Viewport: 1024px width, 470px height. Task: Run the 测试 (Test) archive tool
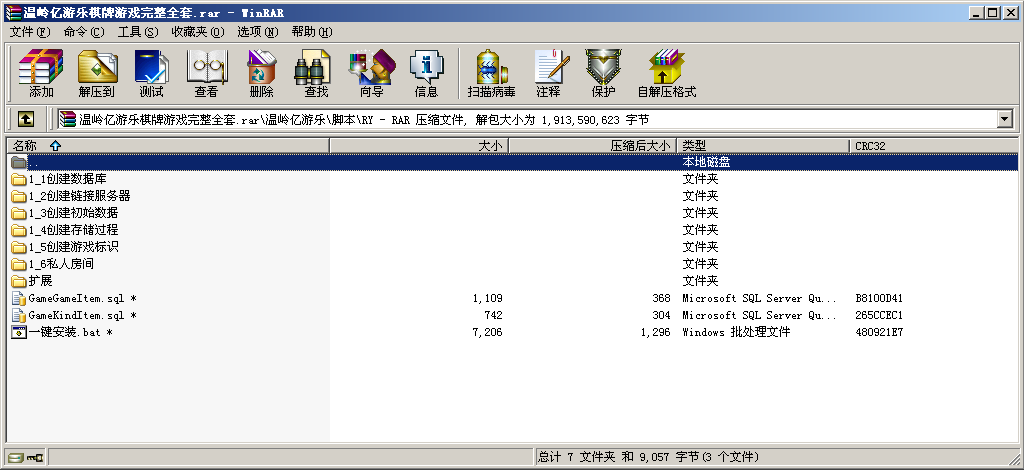click(151, 74)
